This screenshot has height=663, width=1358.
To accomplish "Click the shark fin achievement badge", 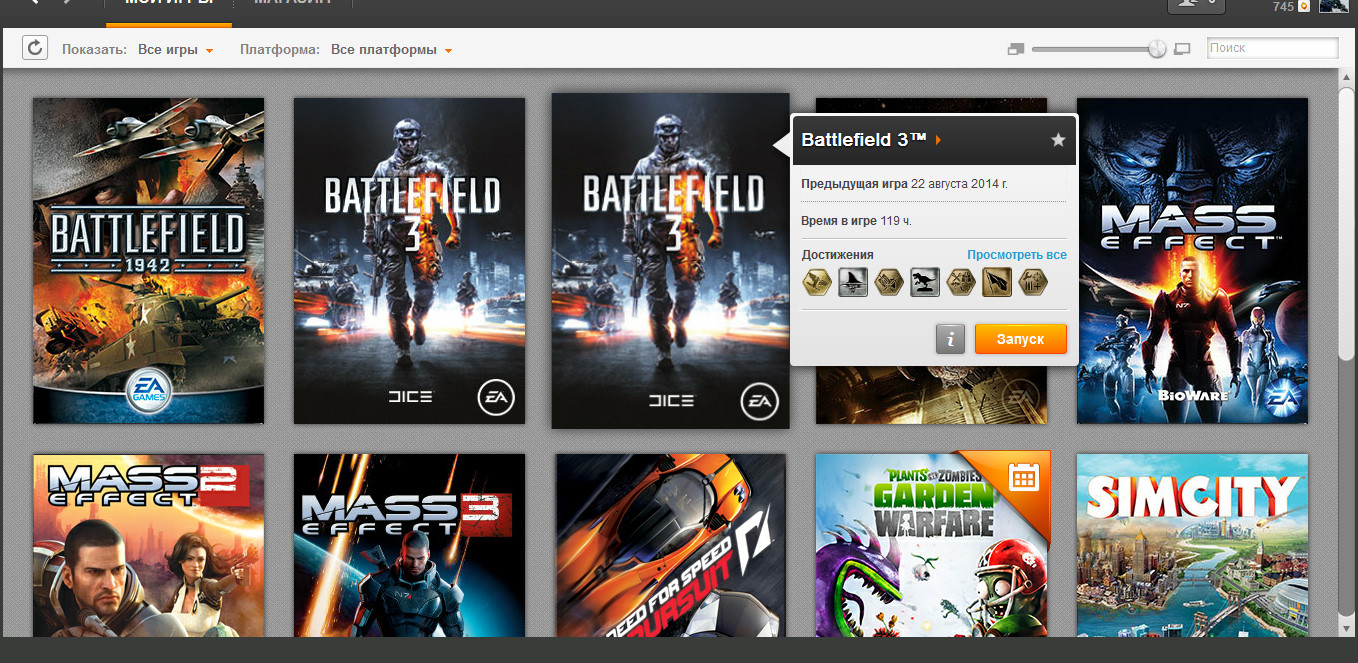I will (x=853, y=284).
